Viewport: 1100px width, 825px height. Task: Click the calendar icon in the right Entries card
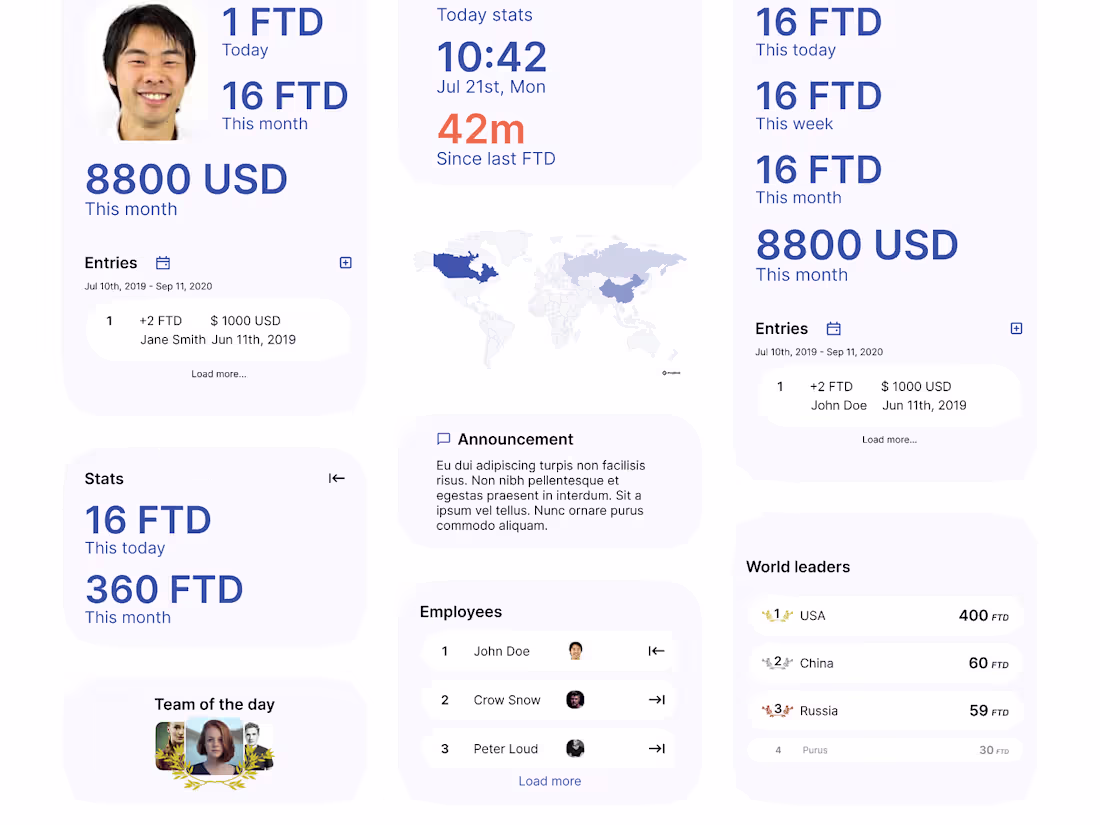coord(834,328)
